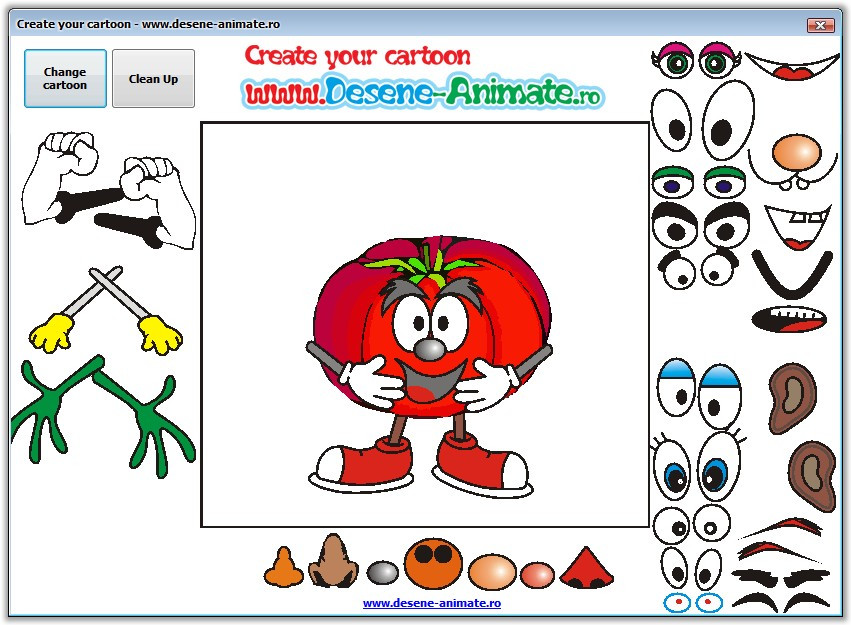This screenshot has width=851, height=625.
Task: Click the Change cartoon button
Action: [65, 79]
